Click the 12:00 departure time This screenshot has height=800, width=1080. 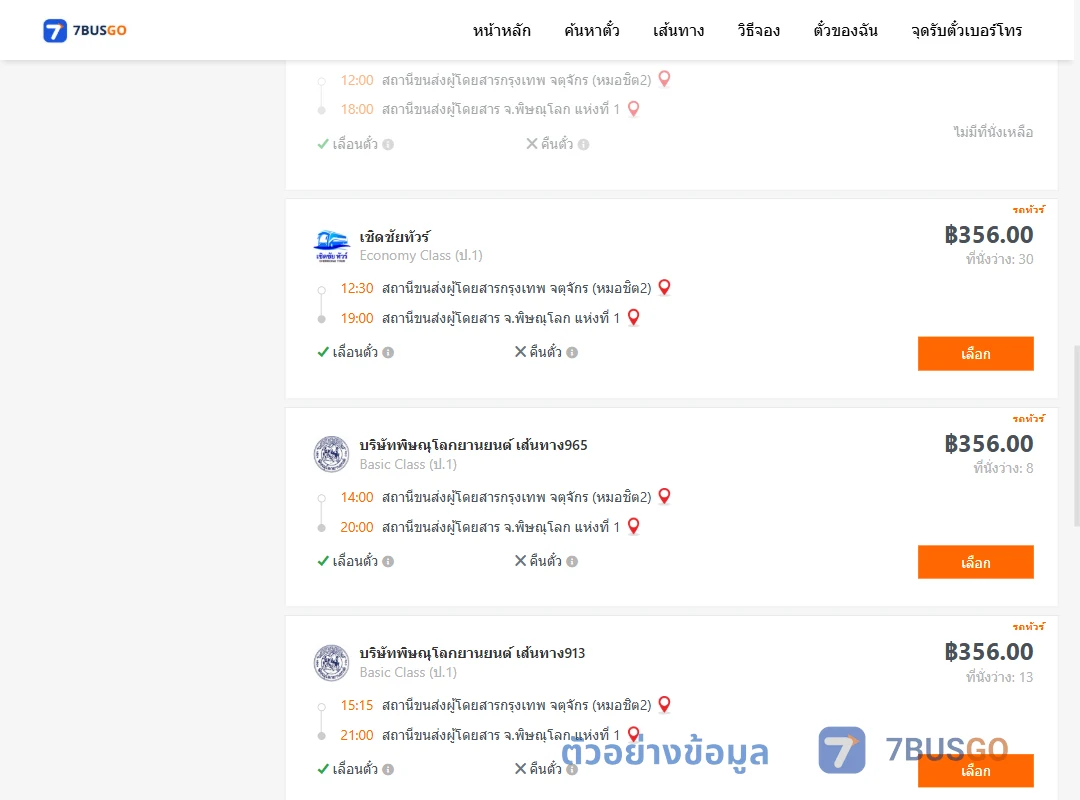[357, 80]
